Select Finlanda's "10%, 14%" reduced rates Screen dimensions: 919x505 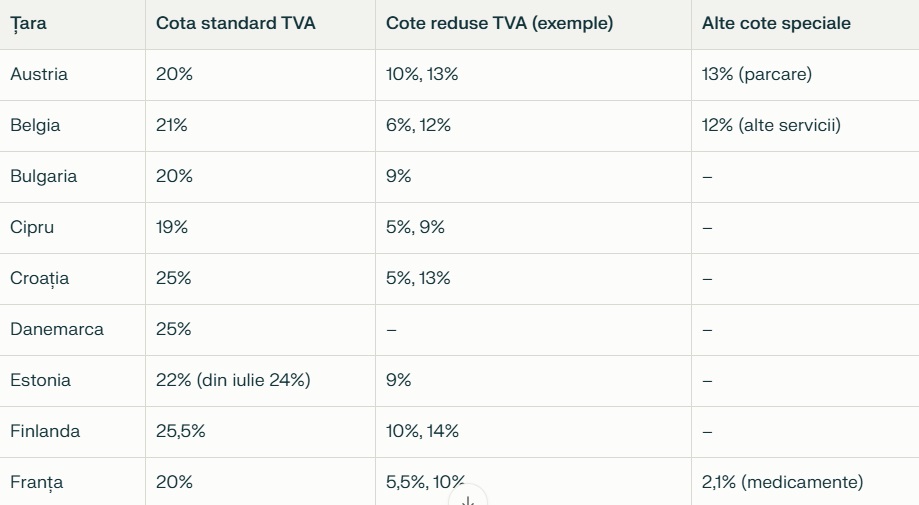click(x=422, y=432)
